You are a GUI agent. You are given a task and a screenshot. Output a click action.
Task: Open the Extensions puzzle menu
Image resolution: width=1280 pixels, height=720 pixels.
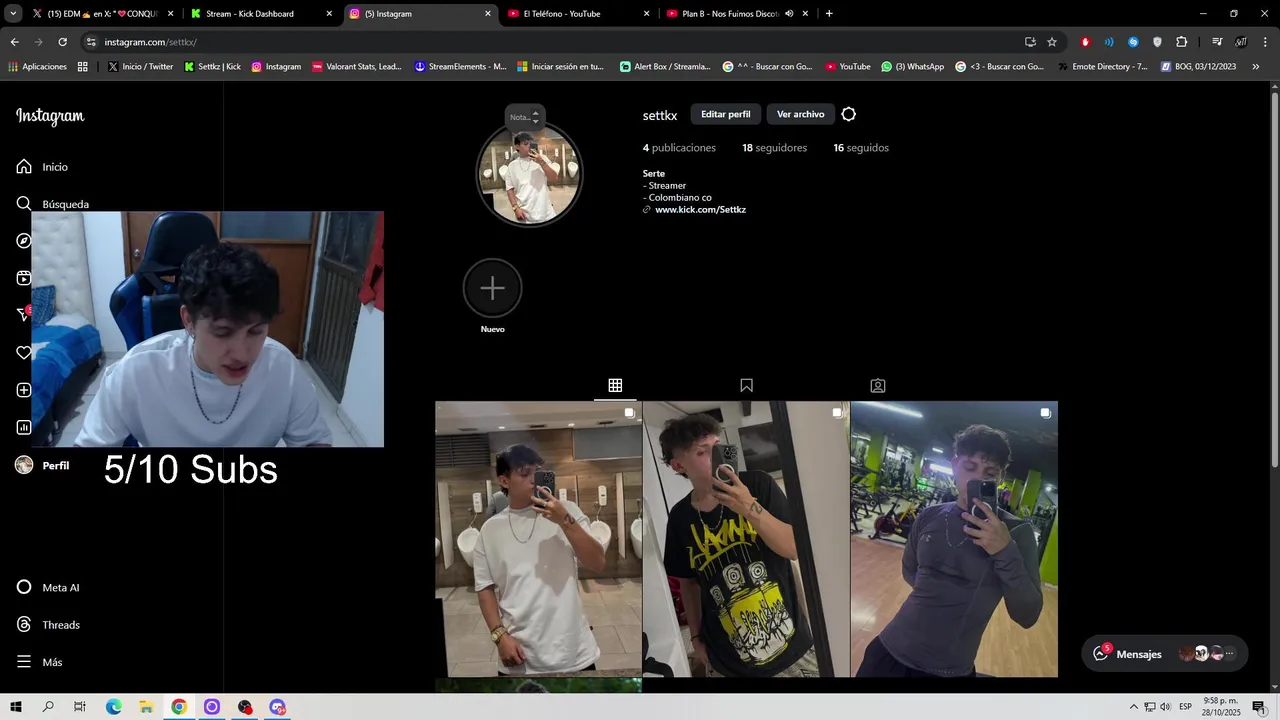pyautogui.click(x=1181, y=42)
